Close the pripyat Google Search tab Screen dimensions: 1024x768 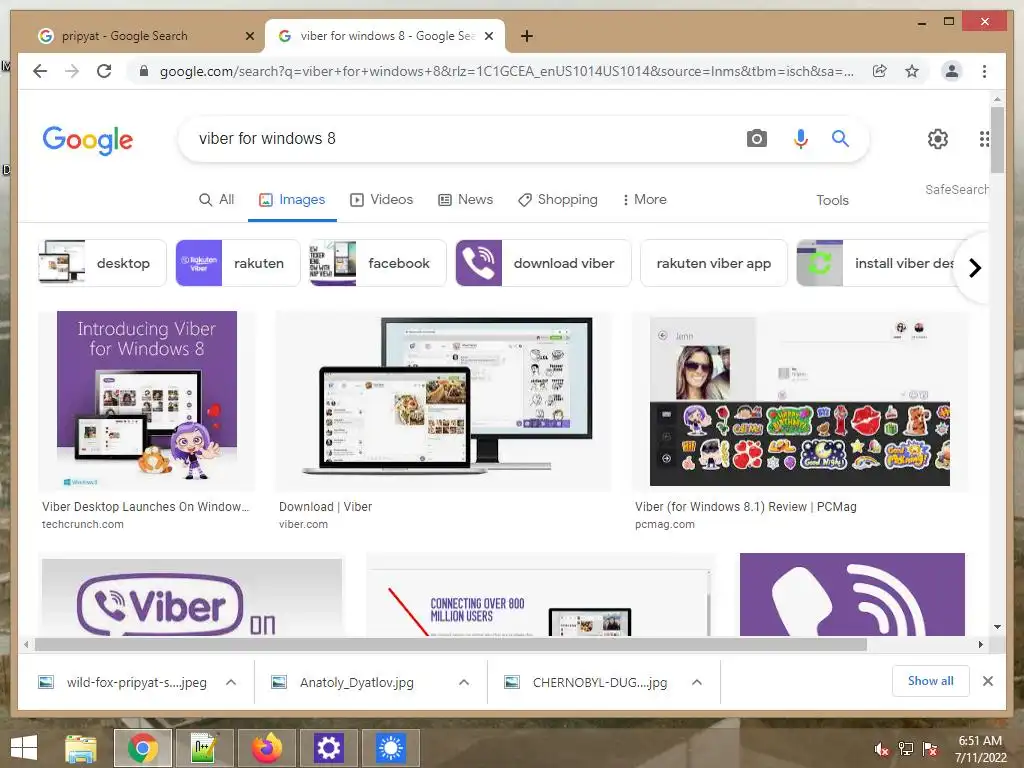249,36
